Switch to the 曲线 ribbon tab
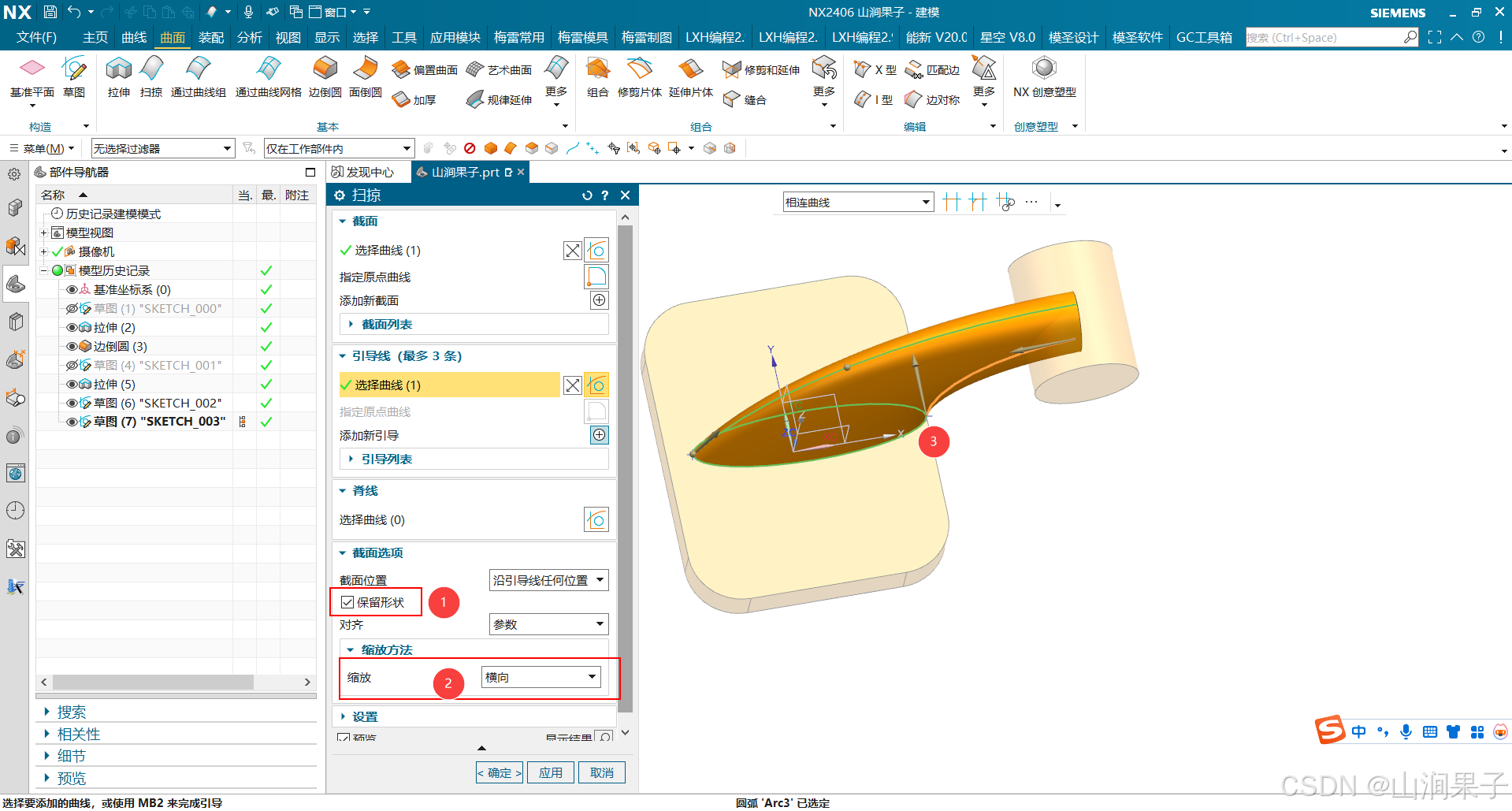Image resolution: width=1512 pixels, height=811 pixels. [134, 37]
